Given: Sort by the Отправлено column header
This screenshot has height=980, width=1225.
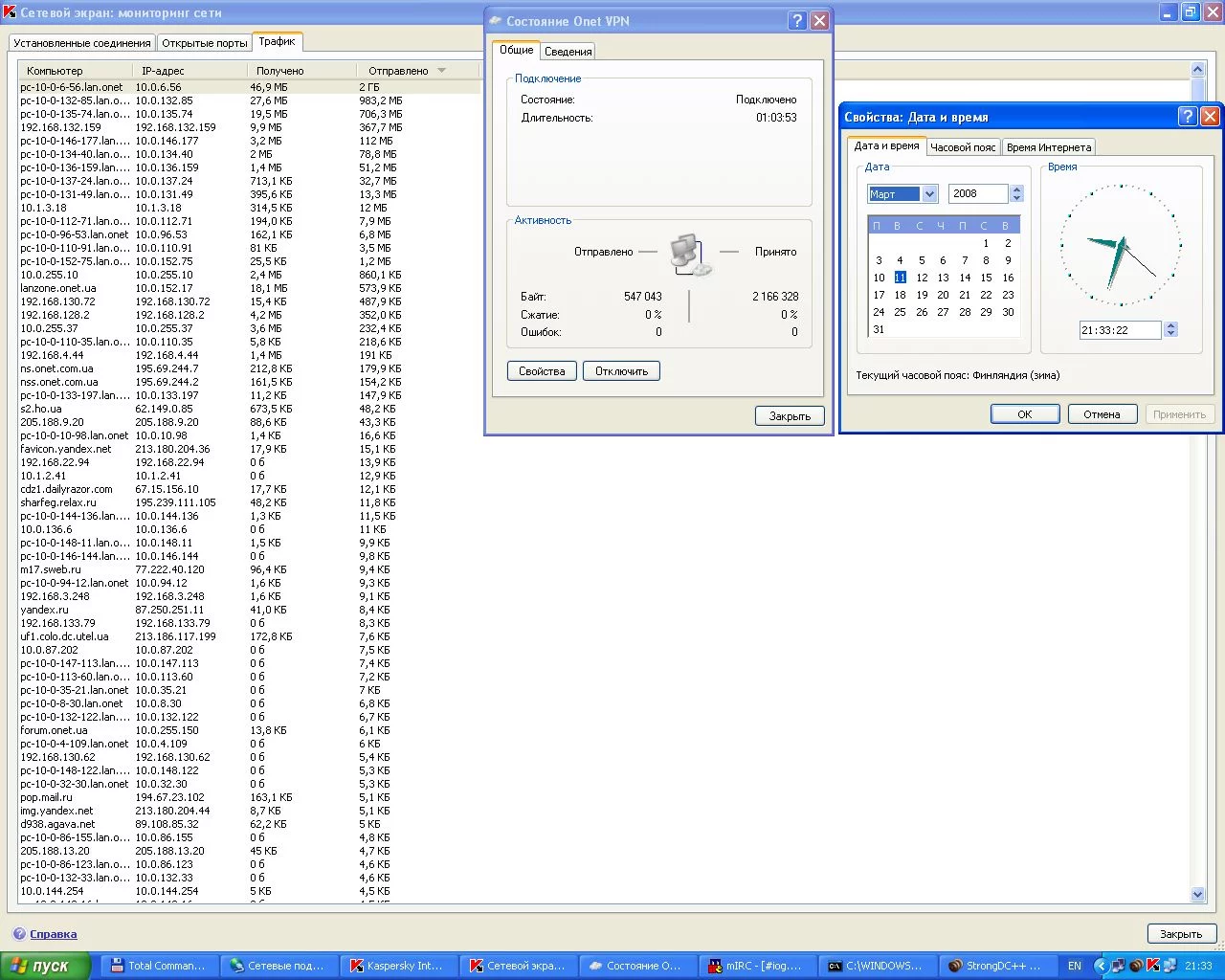Looking at the screenshot, I should pos(399,71).
